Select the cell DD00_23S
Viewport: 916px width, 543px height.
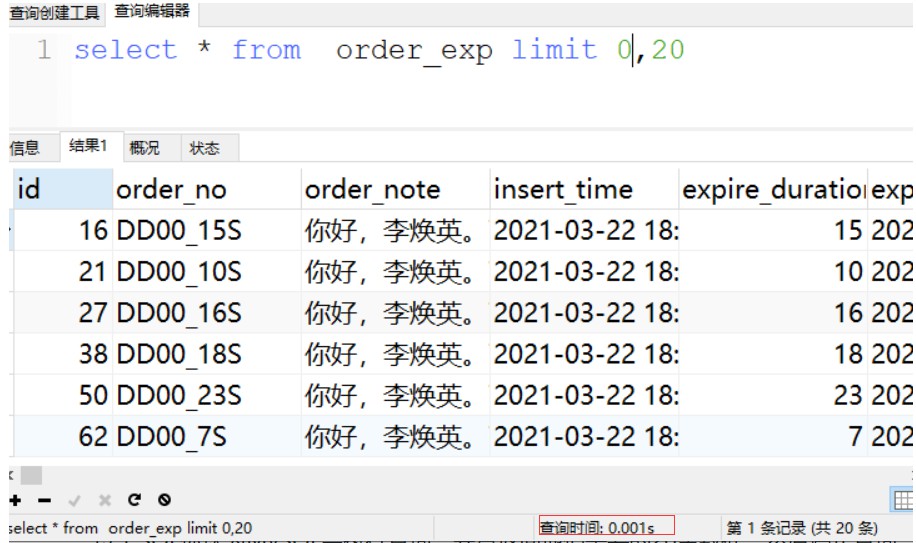point(207,395)
